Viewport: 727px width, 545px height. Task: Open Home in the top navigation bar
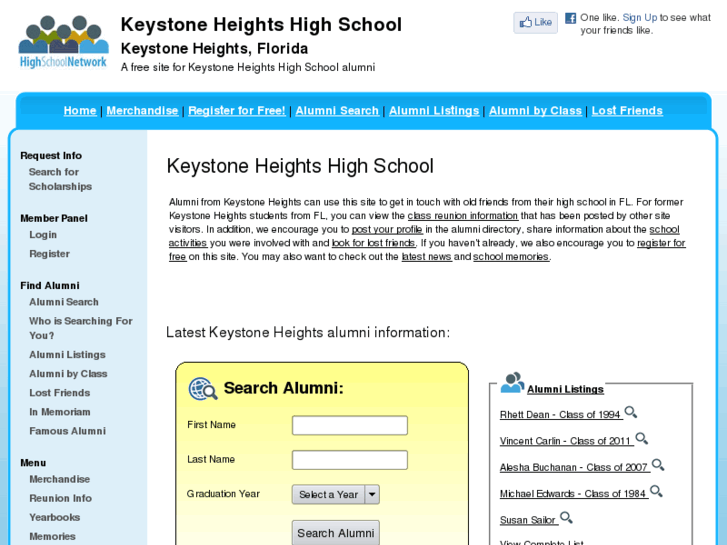[x=80, y=111]
